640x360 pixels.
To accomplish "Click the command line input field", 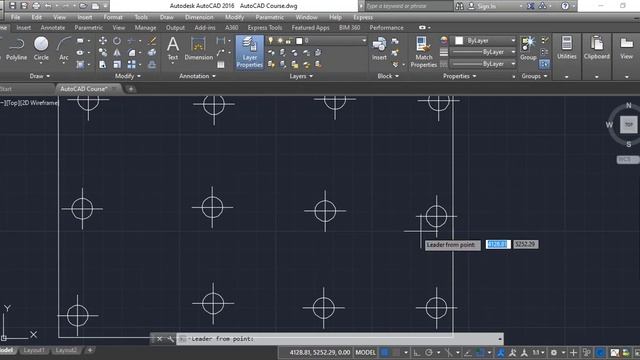I will click(339, 339).
